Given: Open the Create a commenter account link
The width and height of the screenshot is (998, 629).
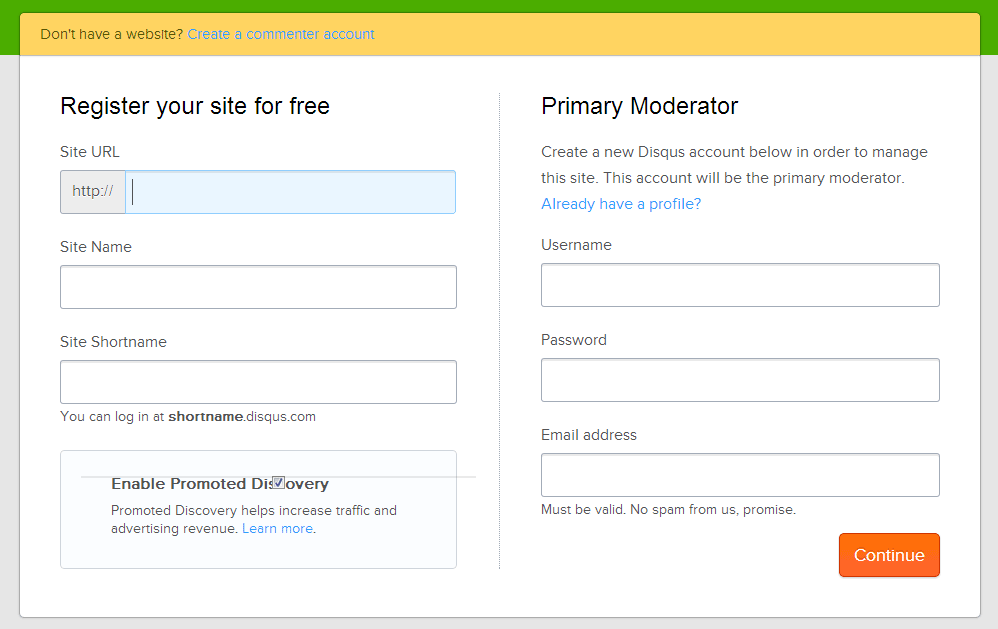Looking at the screenshot, I should click(281, 34).
